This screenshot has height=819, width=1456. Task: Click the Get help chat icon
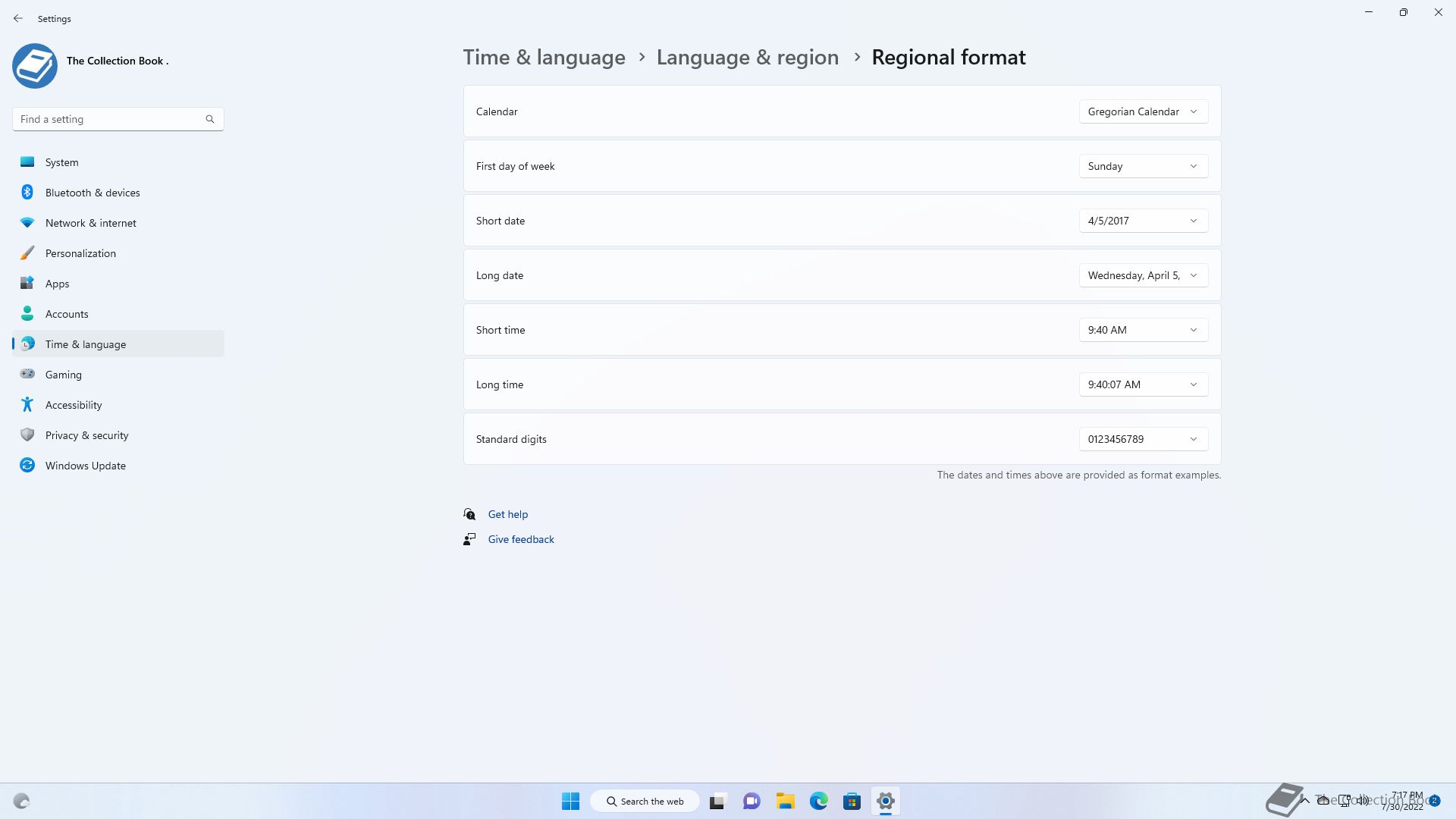coord(469,514)
